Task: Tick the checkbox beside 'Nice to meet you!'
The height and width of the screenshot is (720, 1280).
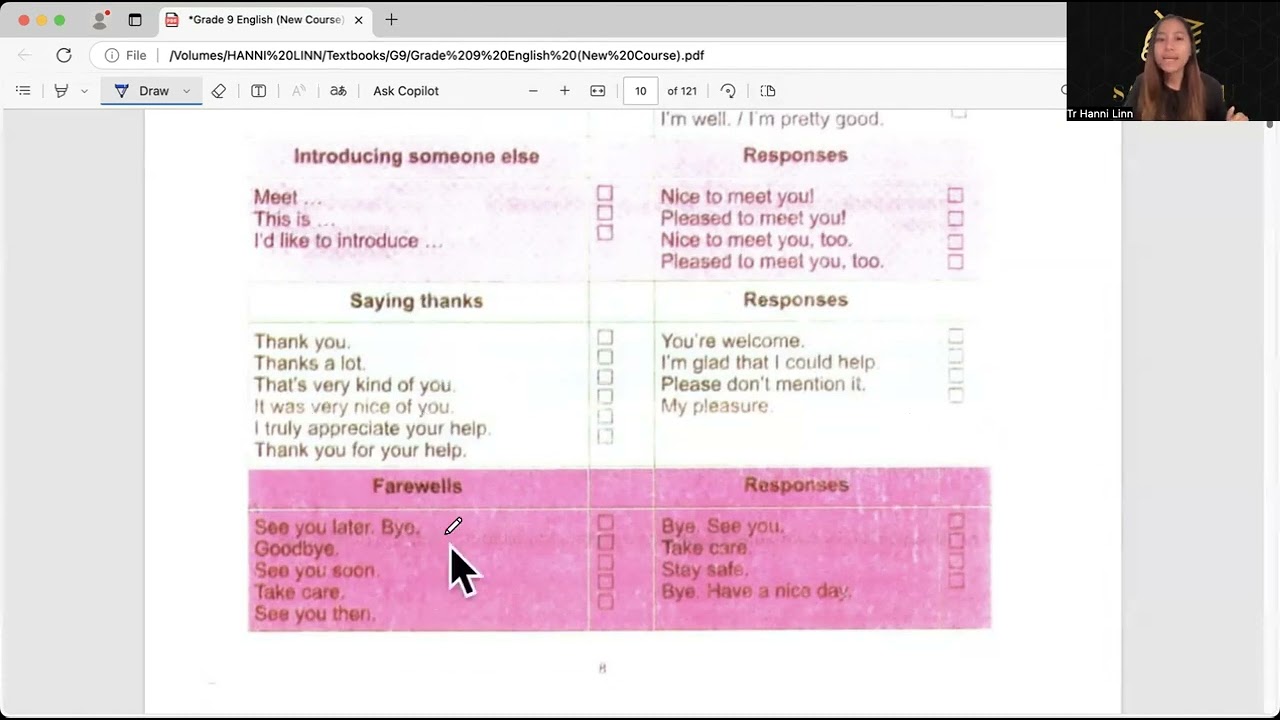Action: [955, 196]
